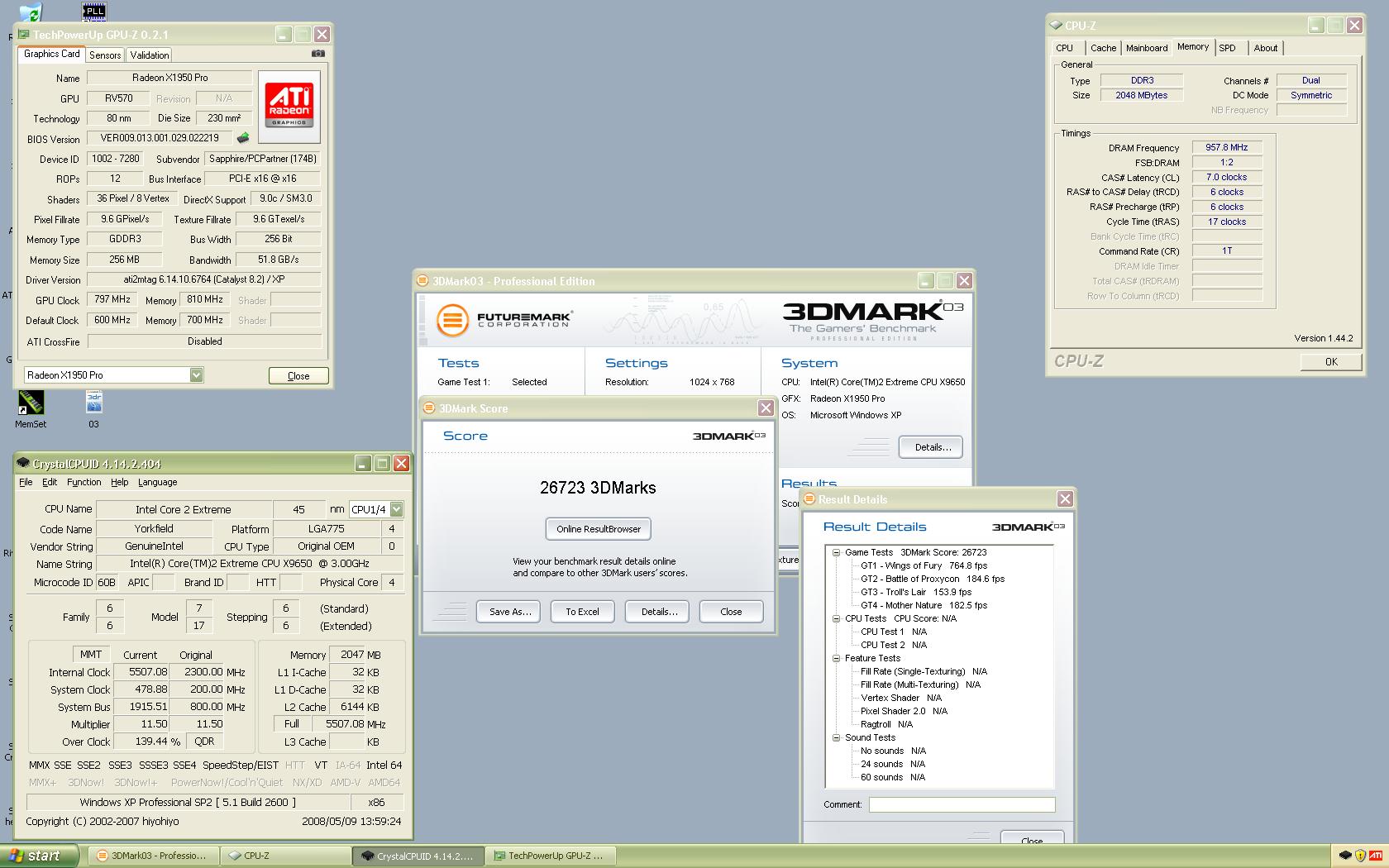1389x868 pixels.
Task: Switch to the Sensors tab in GPU-Z
Action: (x=105, y=55)
